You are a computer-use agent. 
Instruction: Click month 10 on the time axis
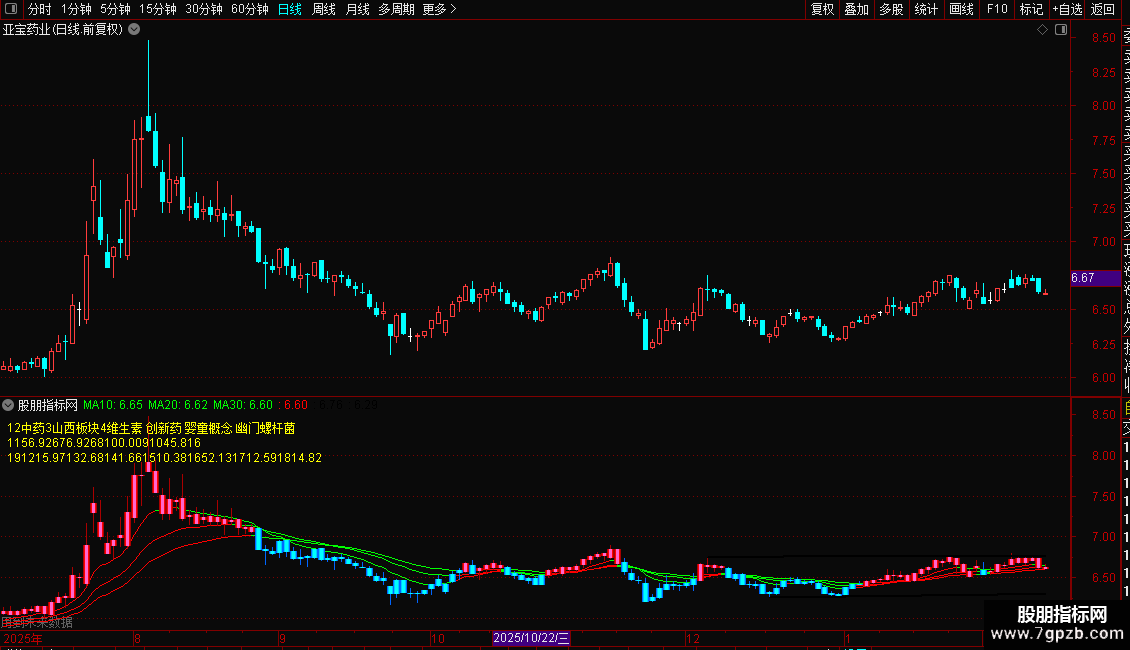click(437, 638)
